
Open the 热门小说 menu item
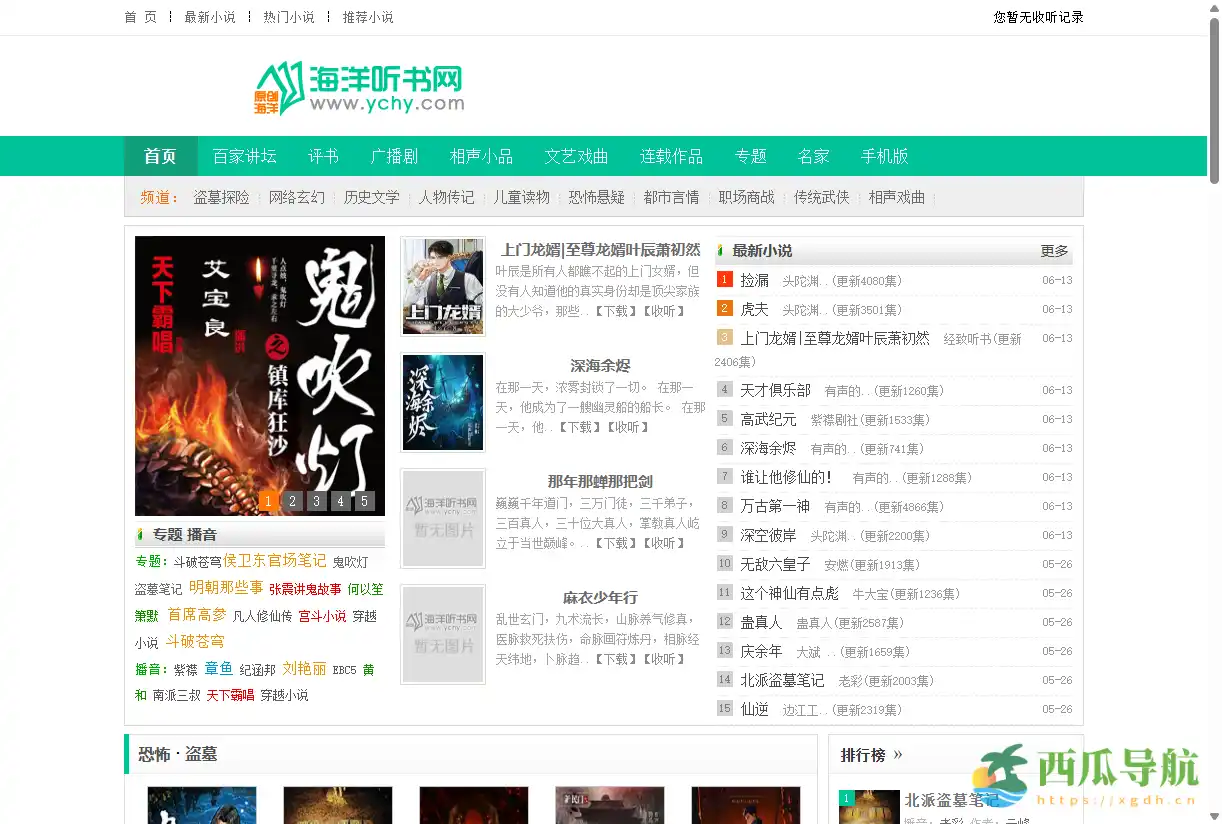click(x=290, y=16)
